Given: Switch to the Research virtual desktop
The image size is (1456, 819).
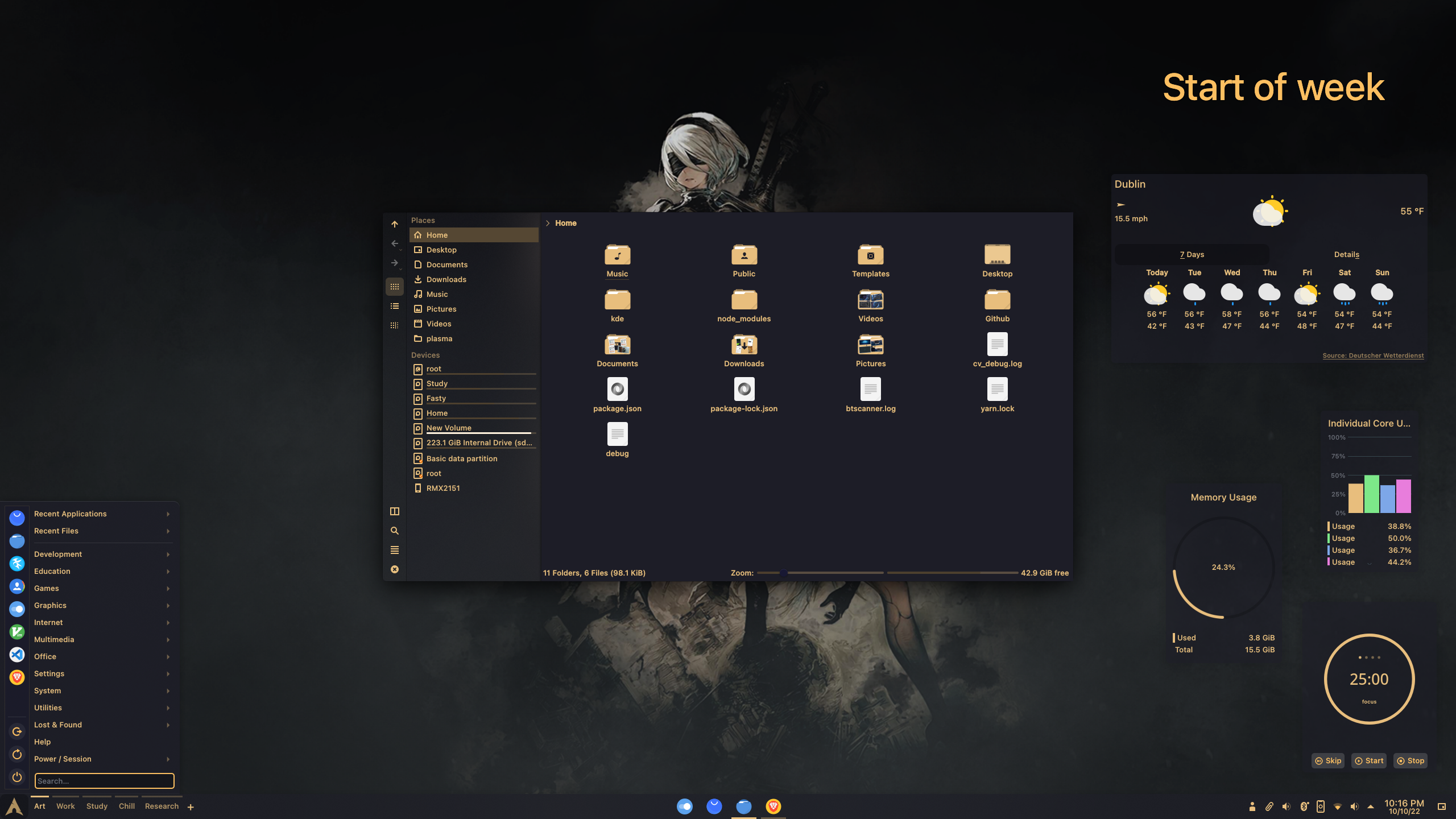Looking at the screenshot, I should point(162,806).
